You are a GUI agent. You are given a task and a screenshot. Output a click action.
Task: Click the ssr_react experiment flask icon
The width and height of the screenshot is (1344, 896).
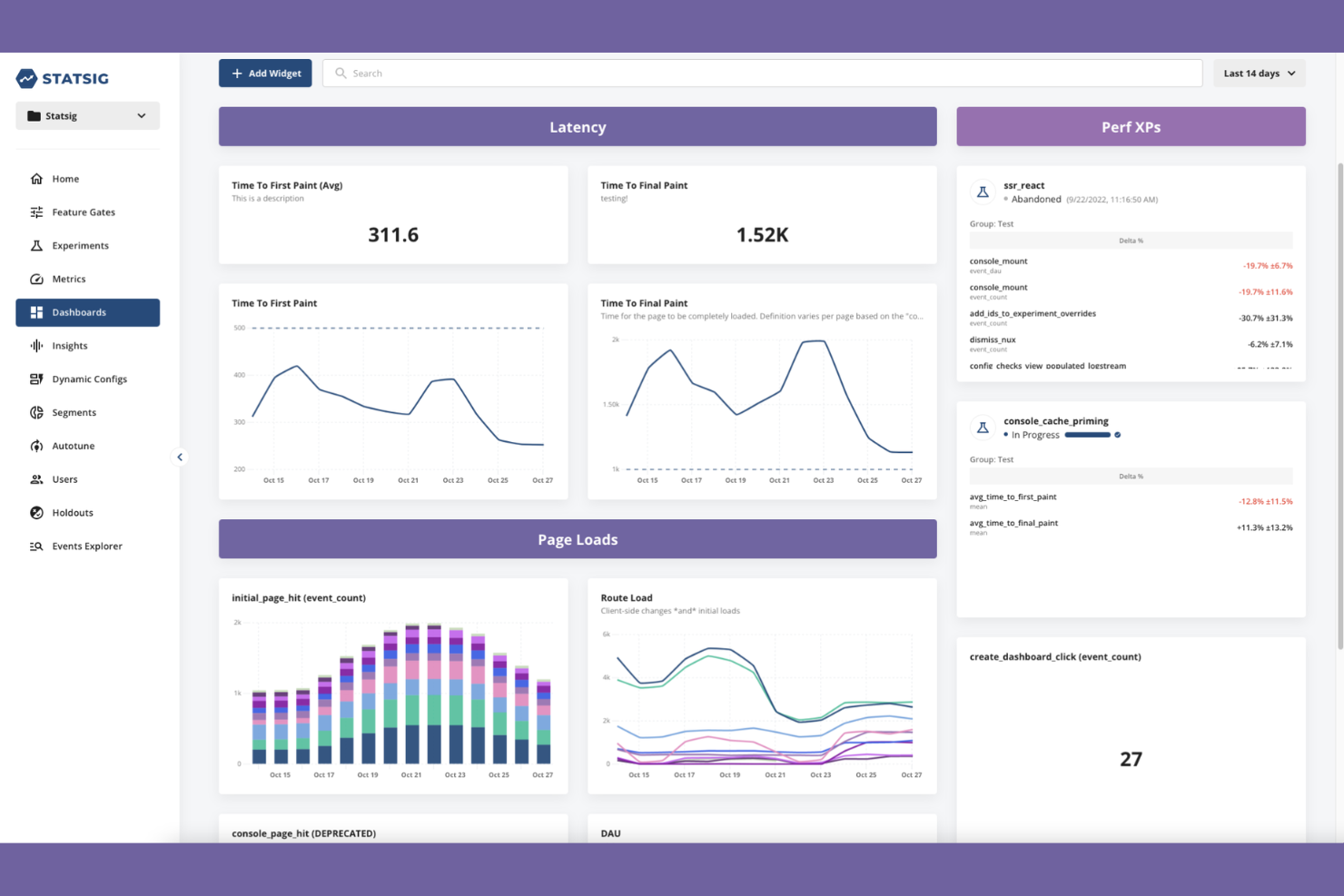click(983, 192)
